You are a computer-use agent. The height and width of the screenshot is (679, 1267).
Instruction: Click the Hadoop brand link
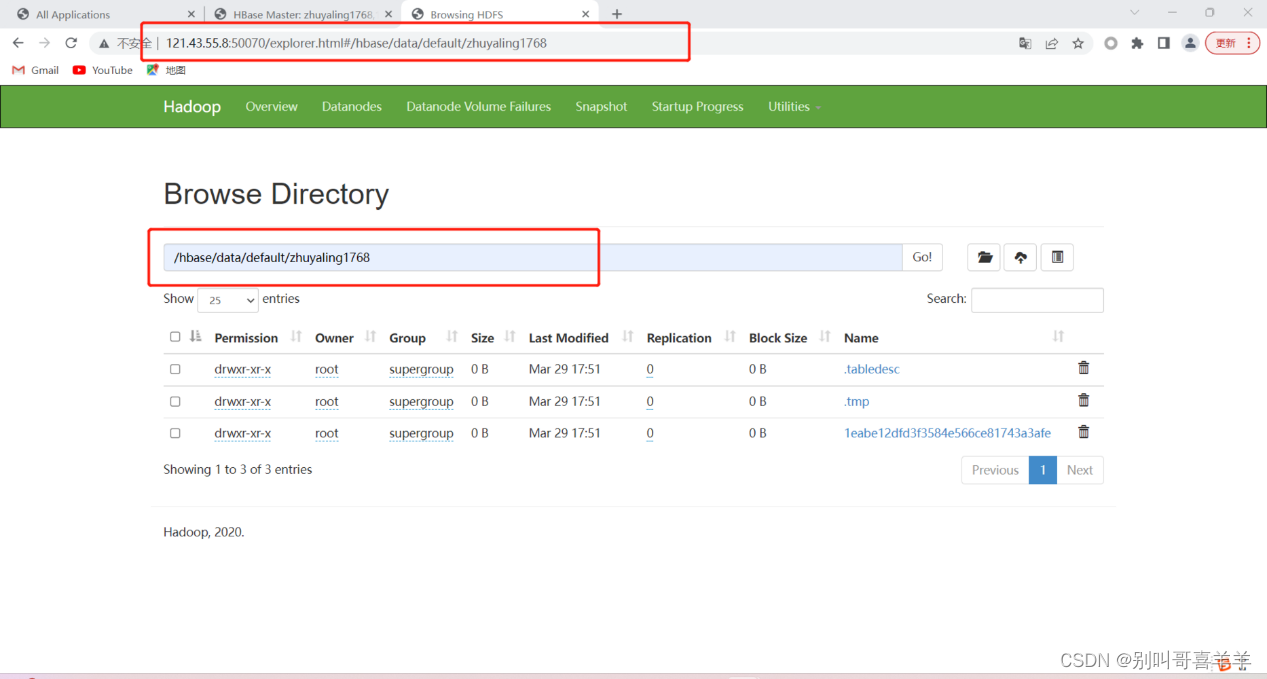(192, 107)
